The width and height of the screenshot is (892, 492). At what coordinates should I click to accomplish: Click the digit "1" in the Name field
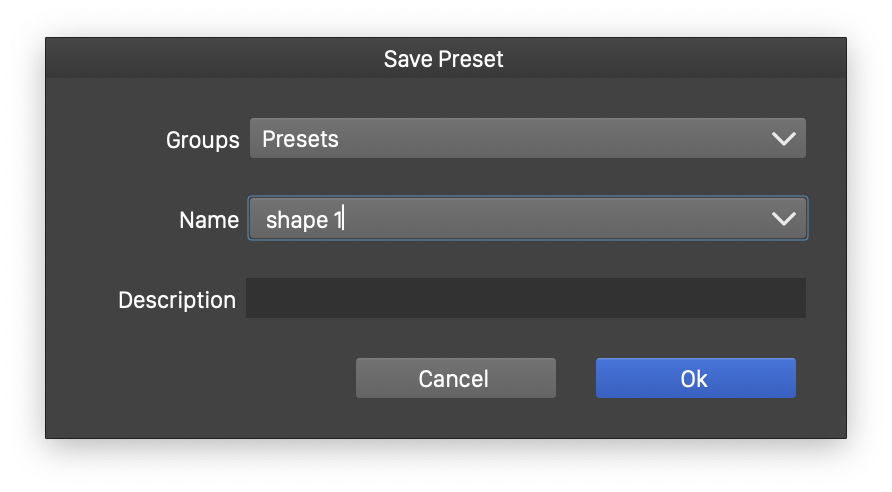tap(338, 220)
